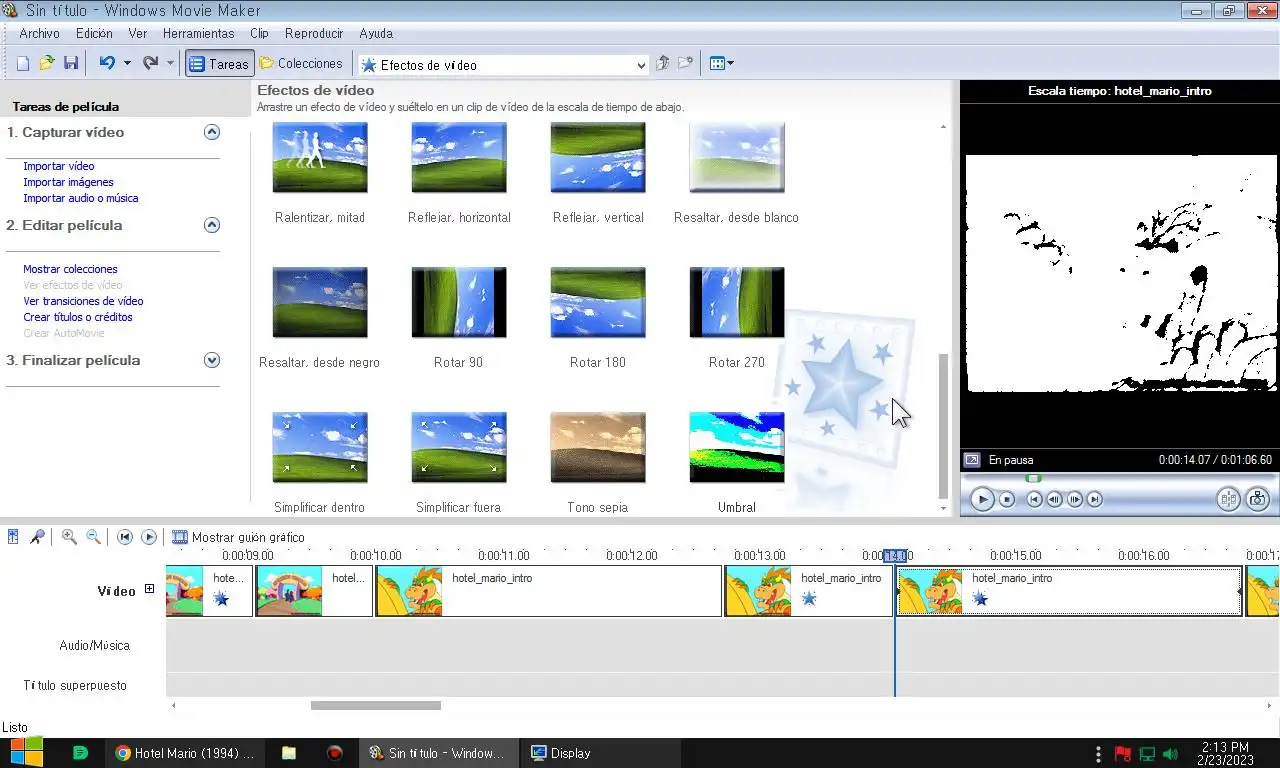Click the effects list vertical scrollbar thumb

tap(943, 425)
